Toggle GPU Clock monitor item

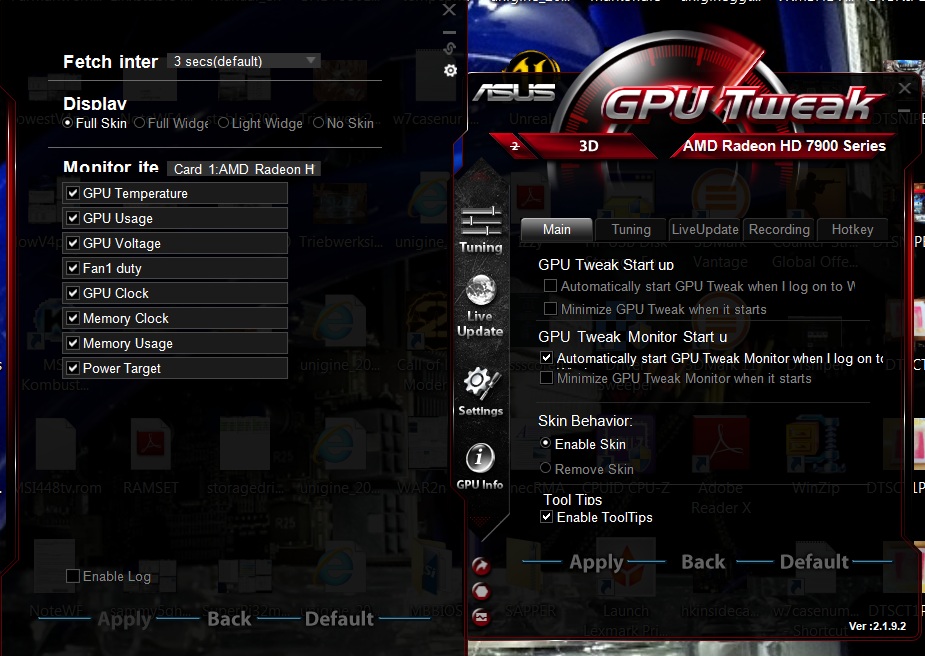click(x=73, y=293)
